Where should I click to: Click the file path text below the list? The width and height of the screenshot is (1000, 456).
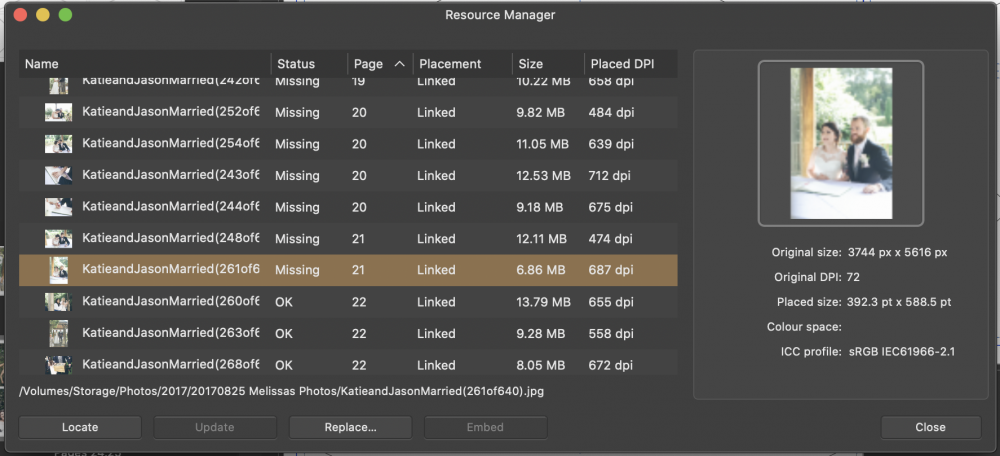click(281, 391)
